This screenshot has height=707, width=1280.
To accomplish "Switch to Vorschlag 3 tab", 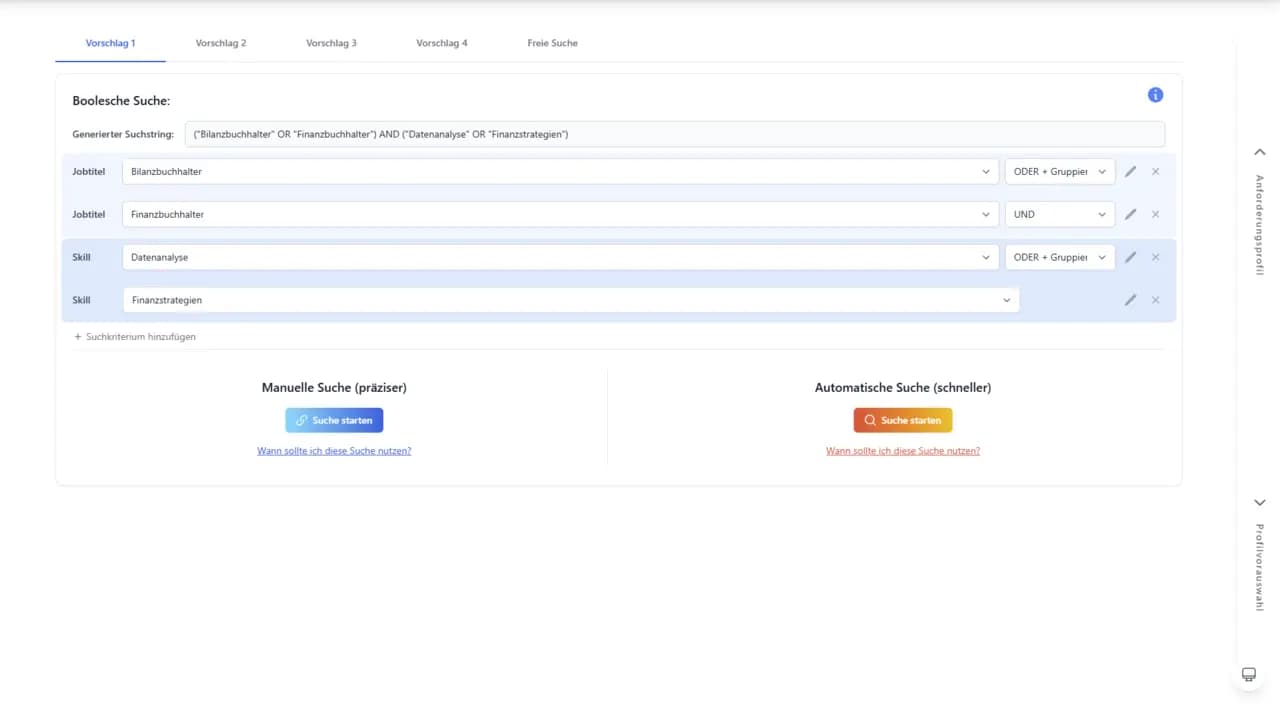I will pos(331,43).
